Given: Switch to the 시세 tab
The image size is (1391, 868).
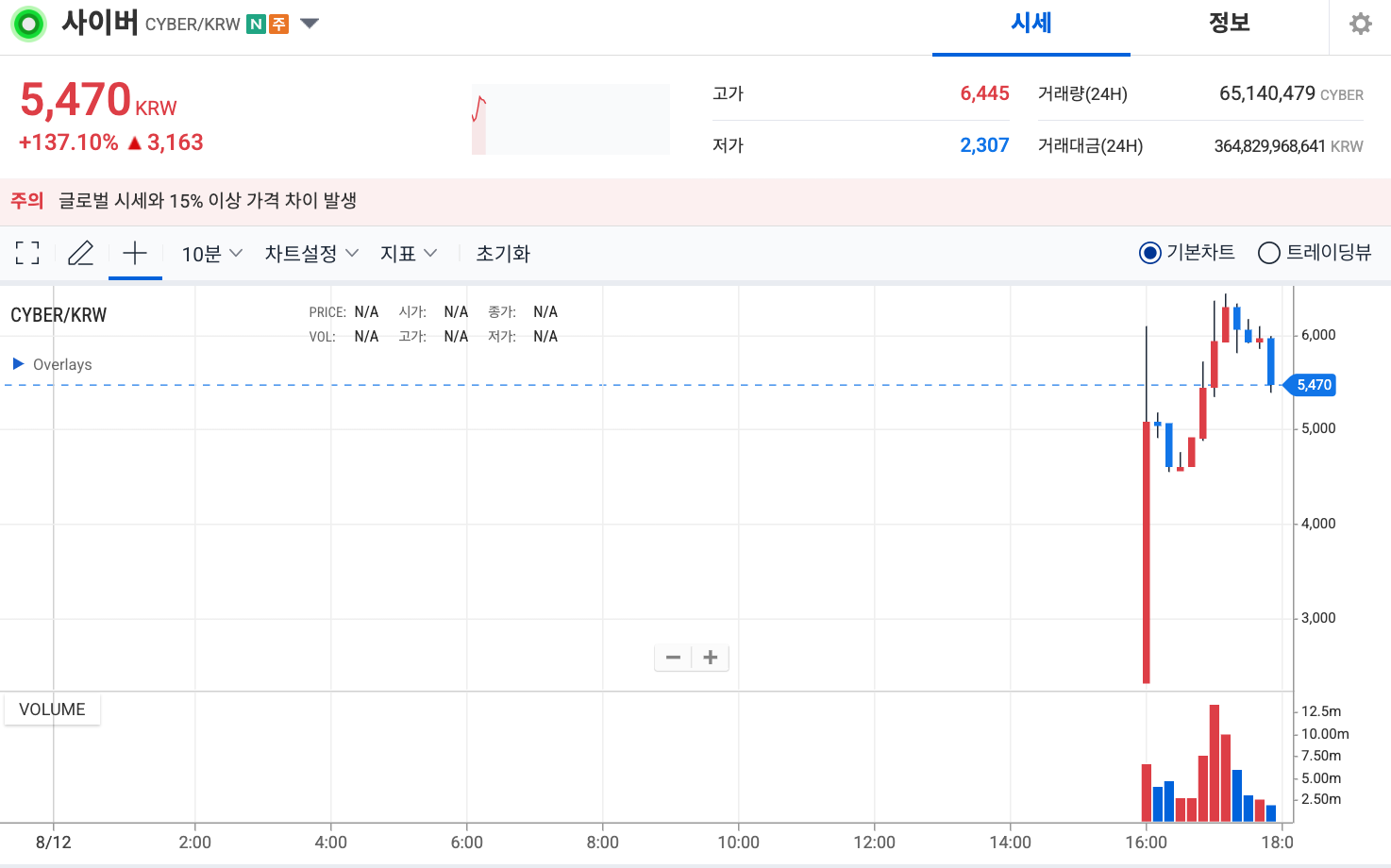Looking at the screenshot, I should pyautogui.click(x=1031, y=24).
